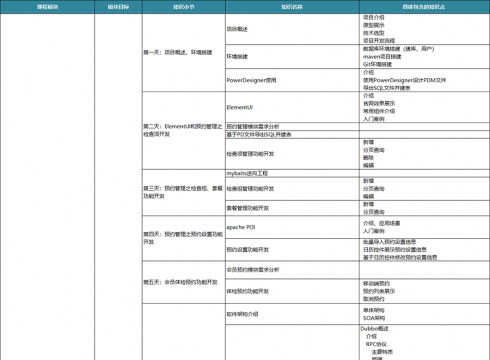The width and height of the screenshot is (490, 360).
Task: Click '使用PowerDesigner设计PDM文件' text
Action: (x=404, y=80)
